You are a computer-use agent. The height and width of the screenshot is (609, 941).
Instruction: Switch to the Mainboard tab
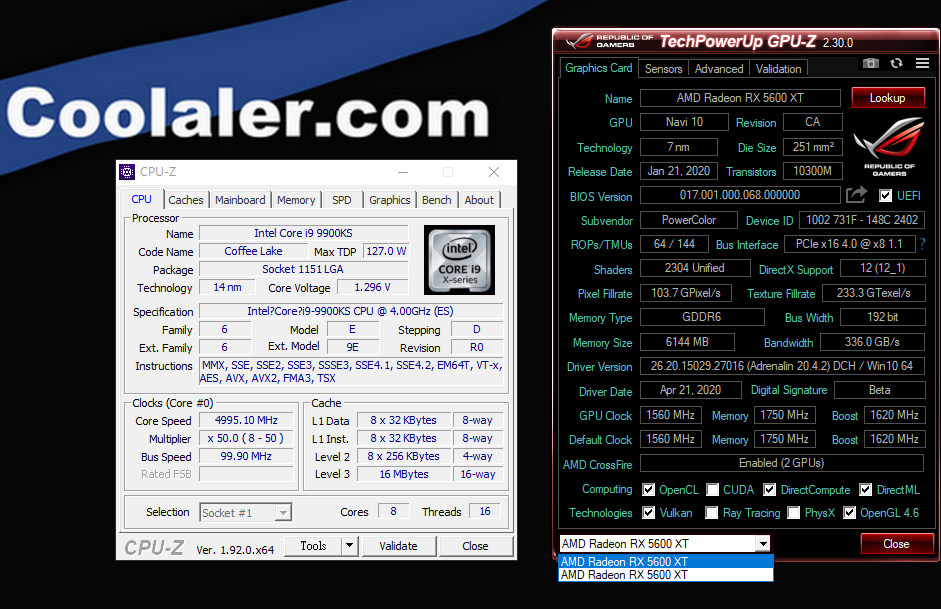pyautogui.click(x=240, y=200)
